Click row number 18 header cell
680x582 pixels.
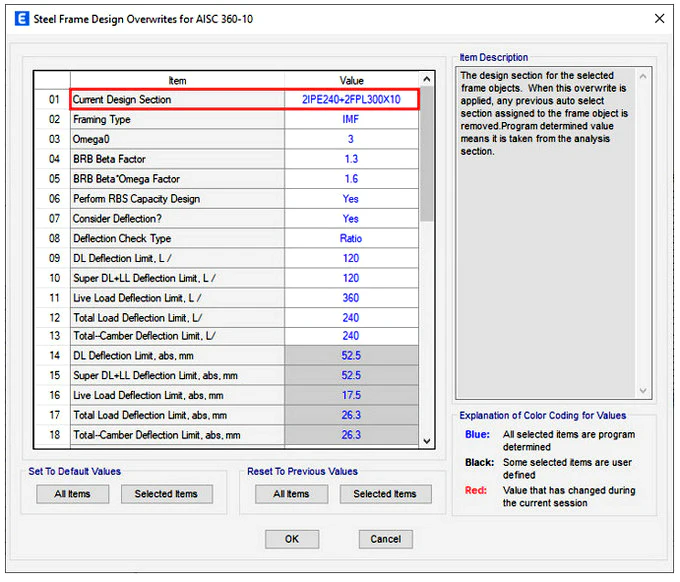pos(53,435)
